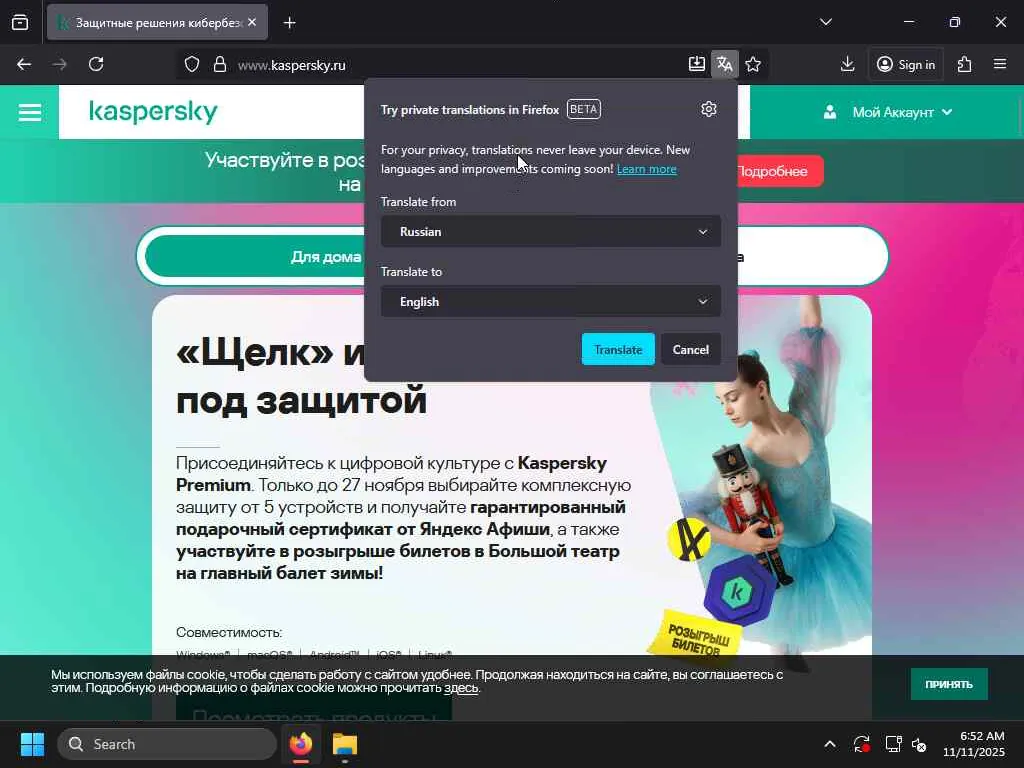The width and height of the screenshot is (1024, 768).
Task: Open Learn more link in translation panel
Action: (x=647, y=169)
